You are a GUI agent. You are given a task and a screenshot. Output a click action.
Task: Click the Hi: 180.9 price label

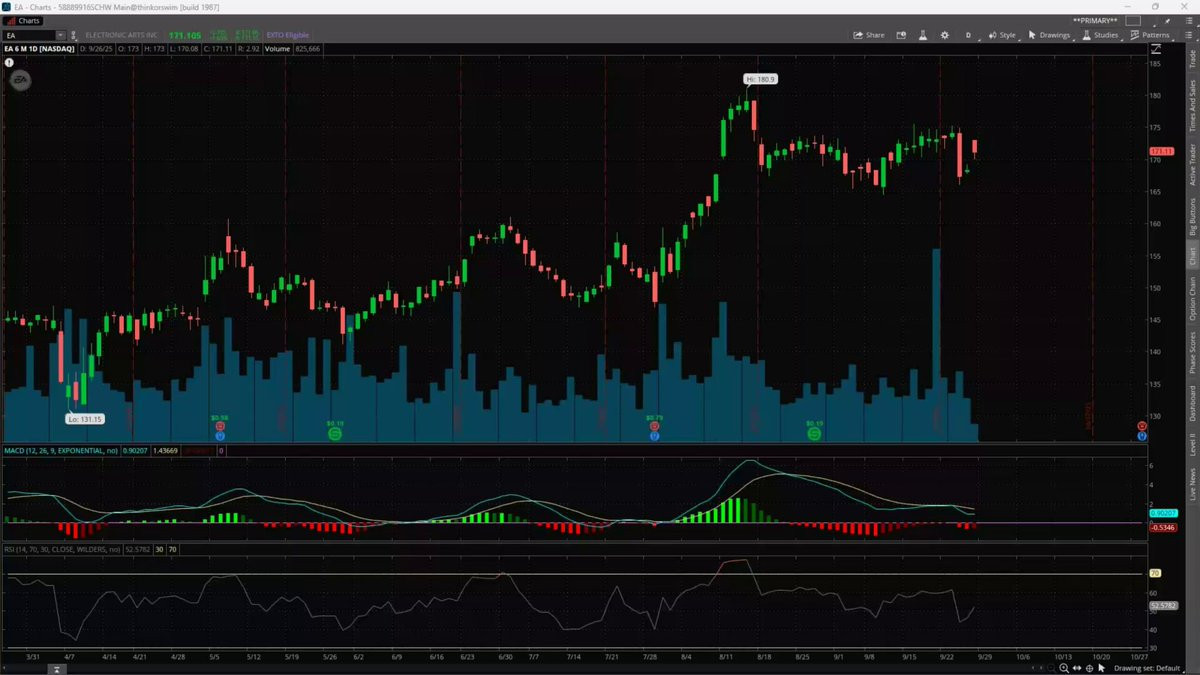pos(760,79)
